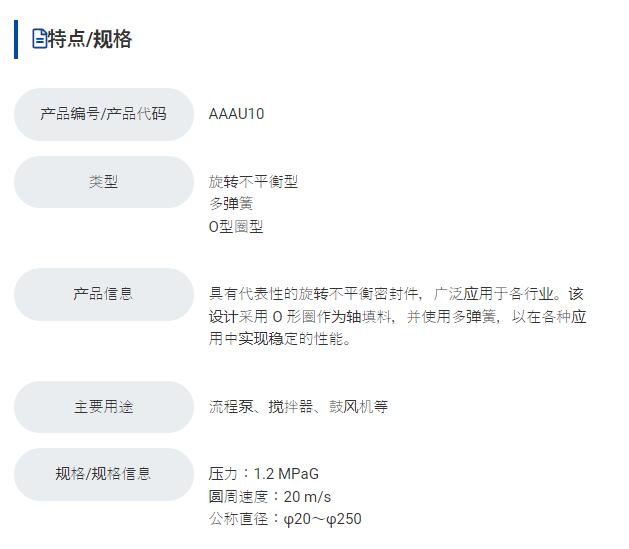Click the word 鼓风机等 in main uses
629x549 pixels.
point(358,407)
